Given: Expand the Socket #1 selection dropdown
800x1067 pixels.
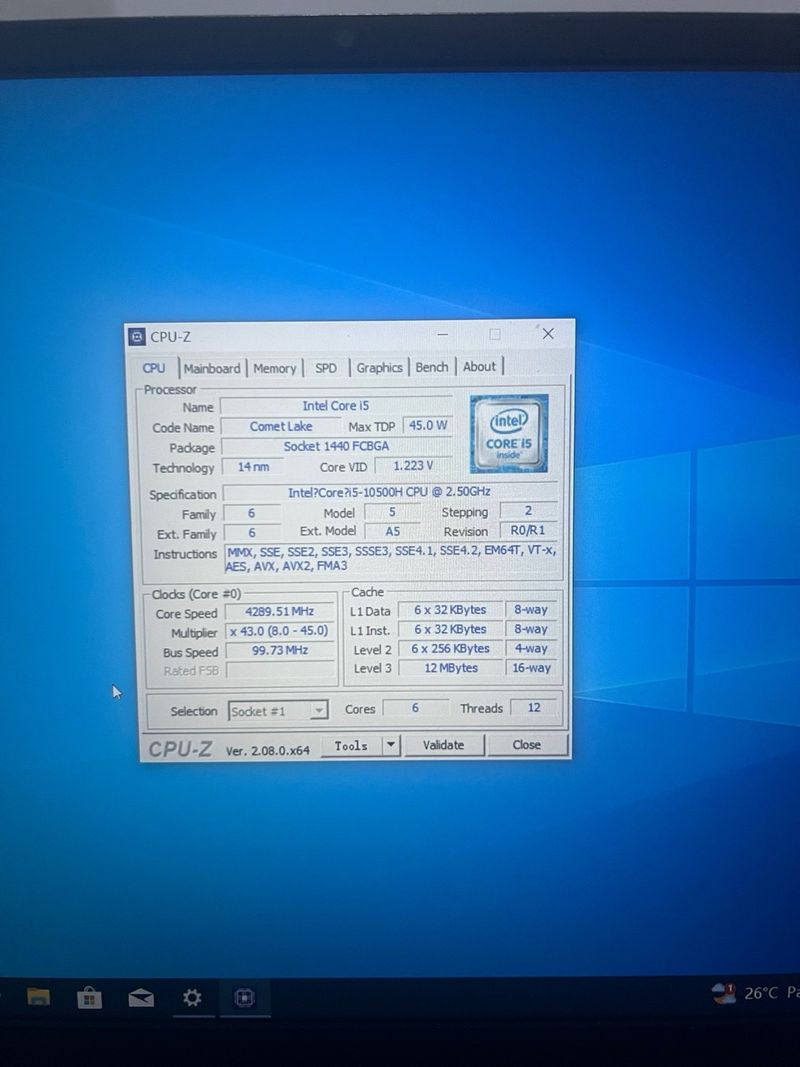Looking at the screenshot, I should [318, 711].
